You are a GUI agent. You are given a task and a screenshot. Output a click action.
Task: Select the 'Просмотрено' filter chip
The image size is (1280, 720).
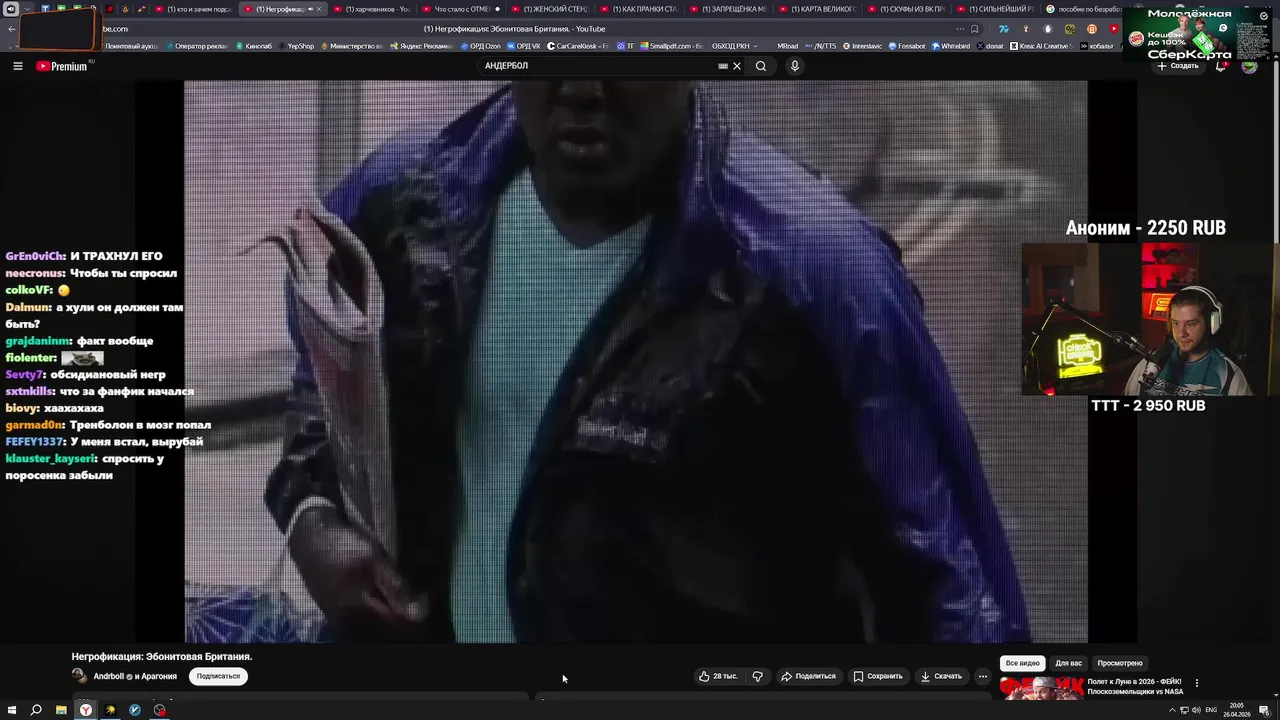(x=1120, y=663)
